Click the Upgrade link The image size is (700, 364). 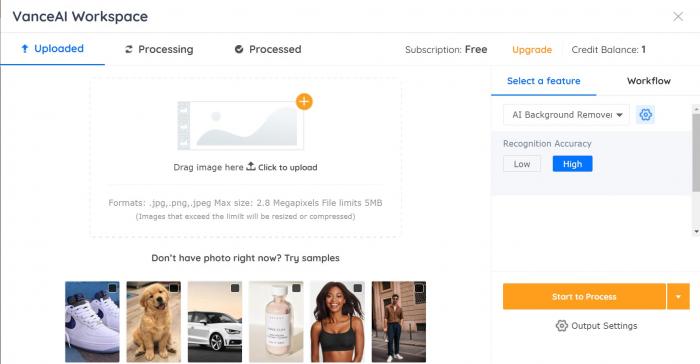(x=532, y=50)
